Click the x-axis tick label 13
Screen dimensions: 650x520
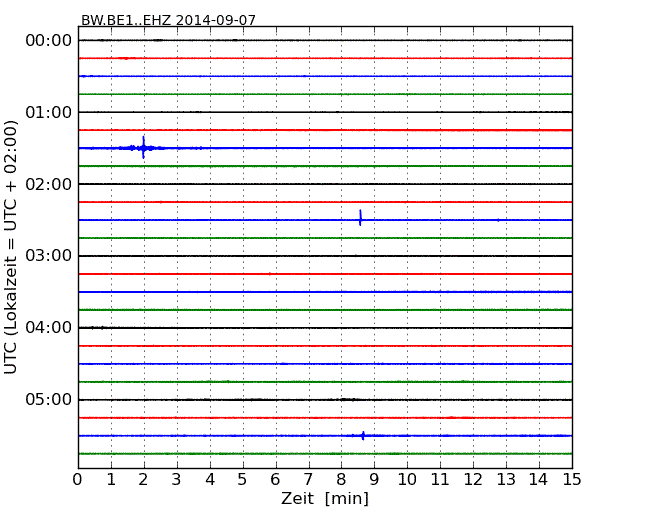pos(506,480)
